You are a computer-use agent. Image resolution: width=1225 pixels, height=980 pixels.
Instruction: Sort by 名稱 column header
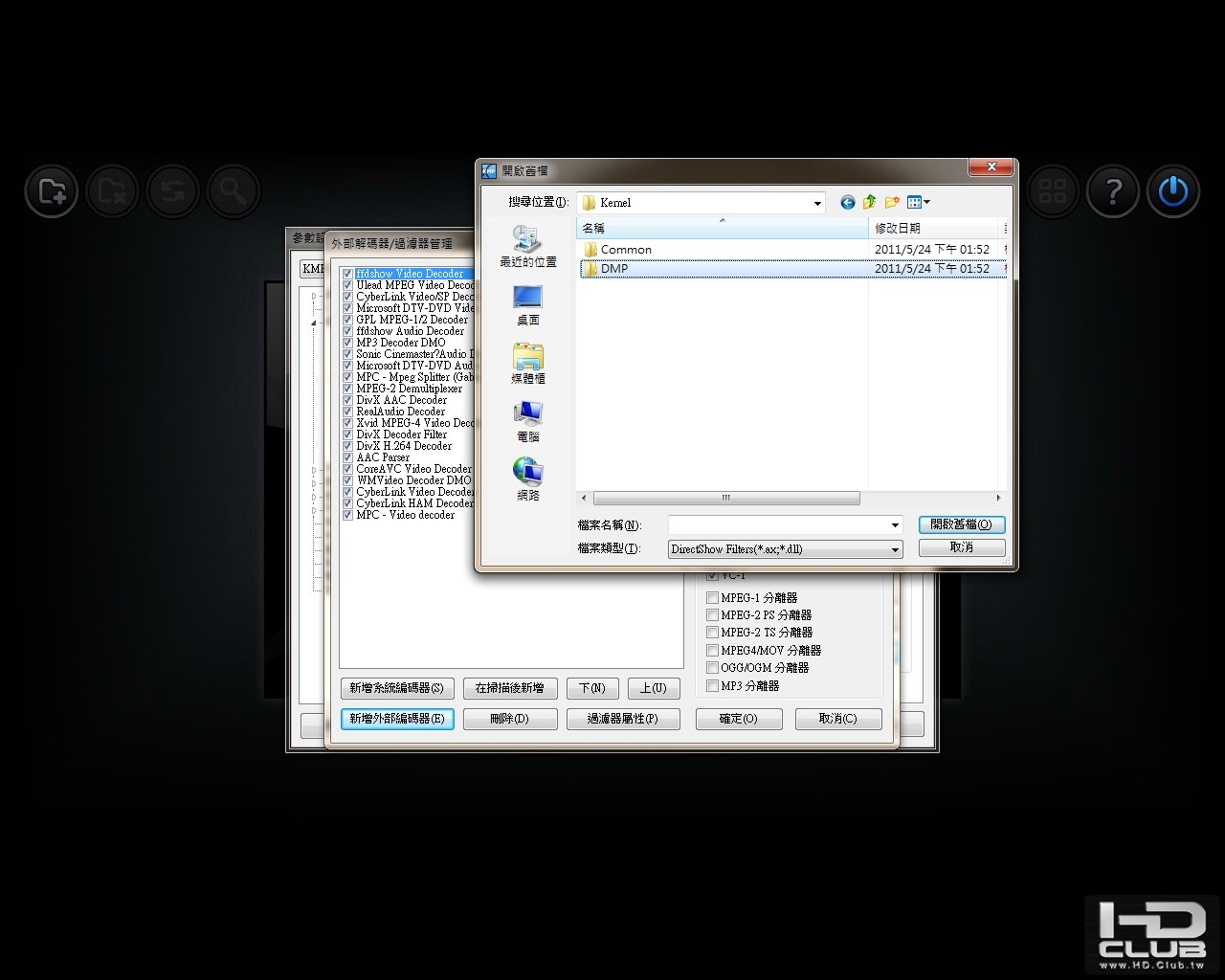point(723,228)
